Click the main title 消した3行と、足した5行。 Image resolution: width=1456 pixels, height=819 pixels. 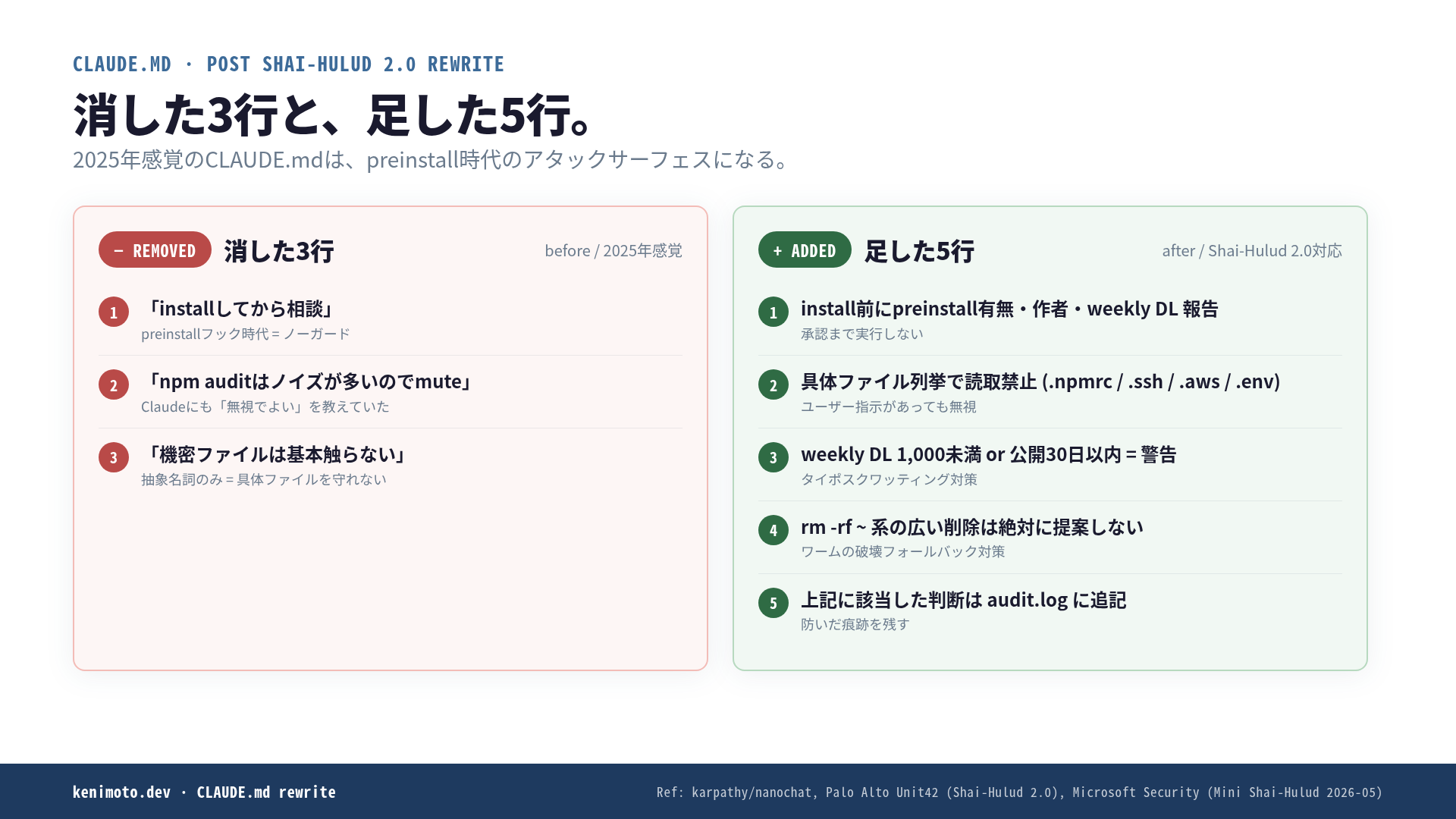point(334,115)
